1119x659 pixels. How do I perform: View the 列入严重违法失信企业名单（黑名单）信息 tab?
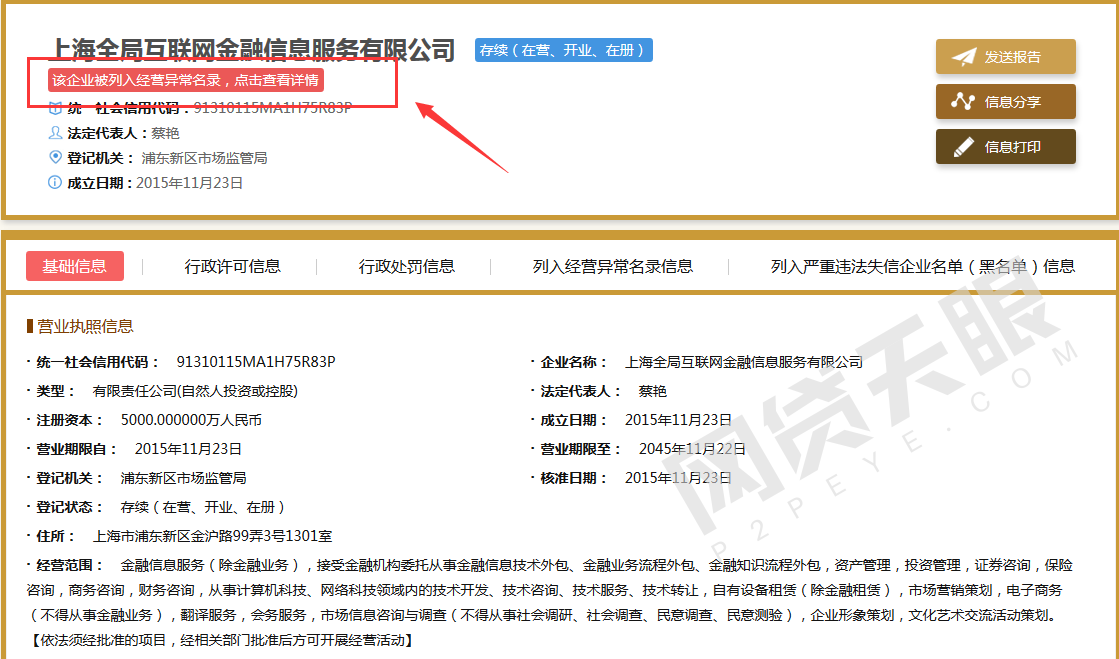point(923,266)
